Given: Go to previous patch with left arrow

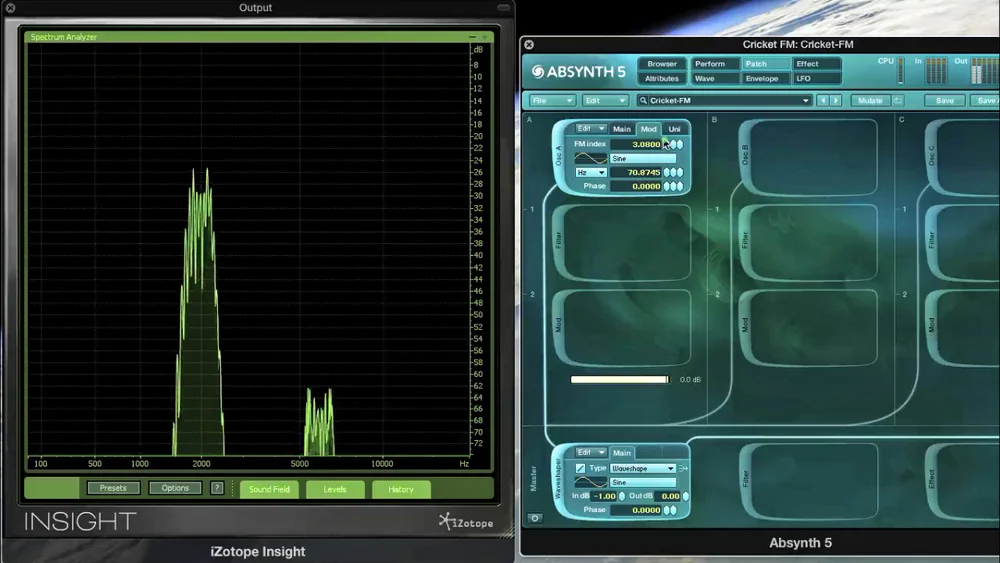Looking at the screenshot, I should click(x=823, y=101).
